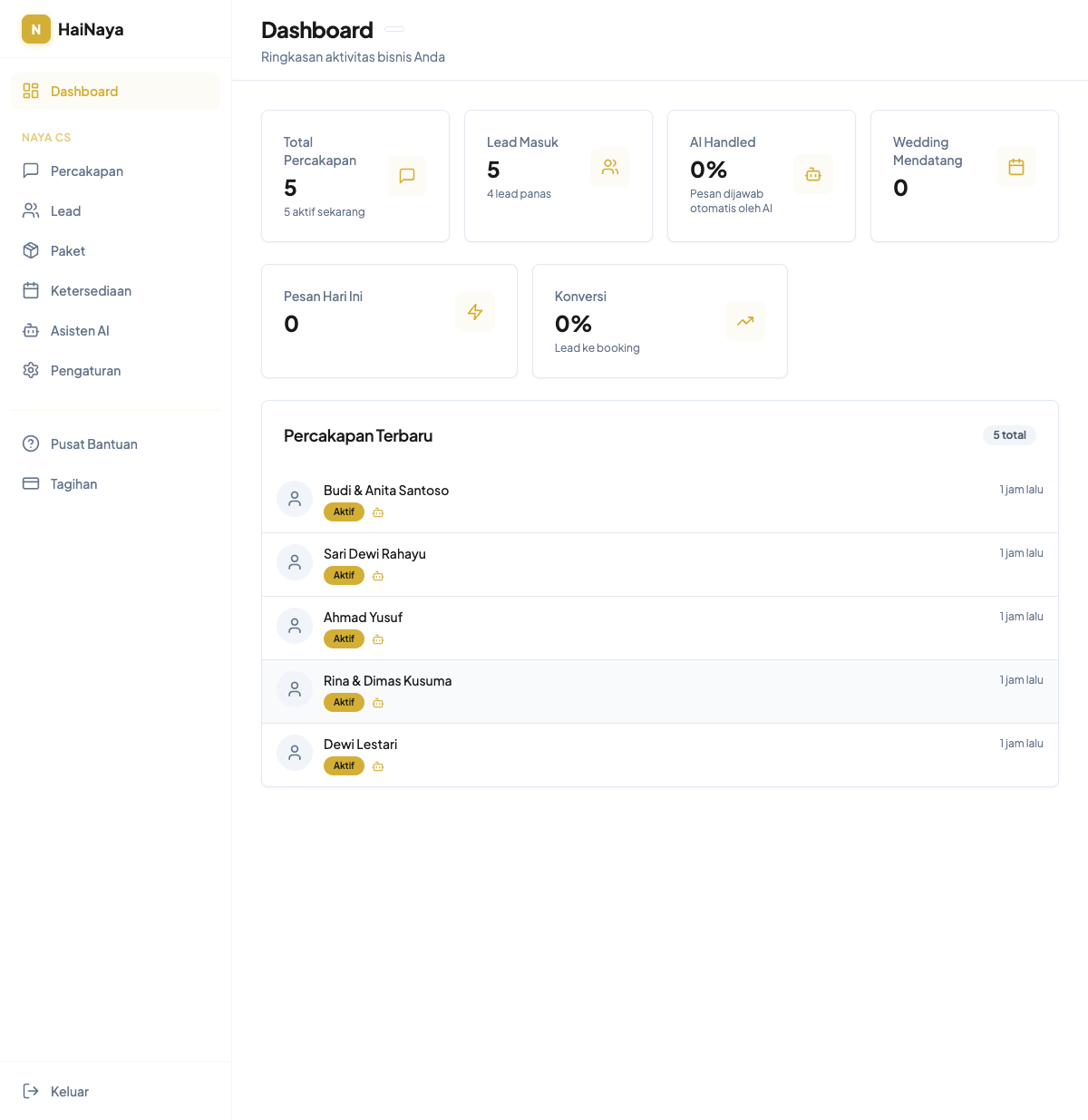Click the trending chart icon on Konversi card
1088x1120 pixels.
[744, 321]
